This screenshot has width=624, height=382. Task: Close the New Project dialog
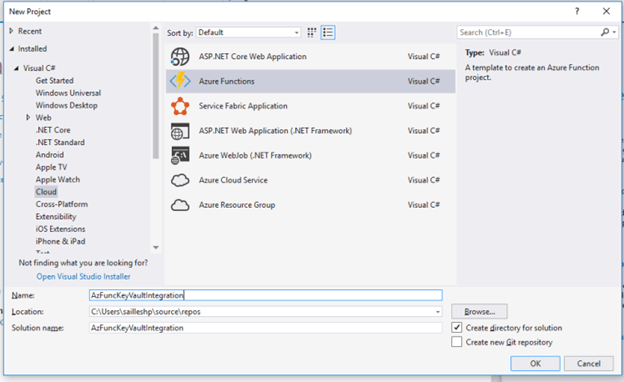[x=606, y=11]
